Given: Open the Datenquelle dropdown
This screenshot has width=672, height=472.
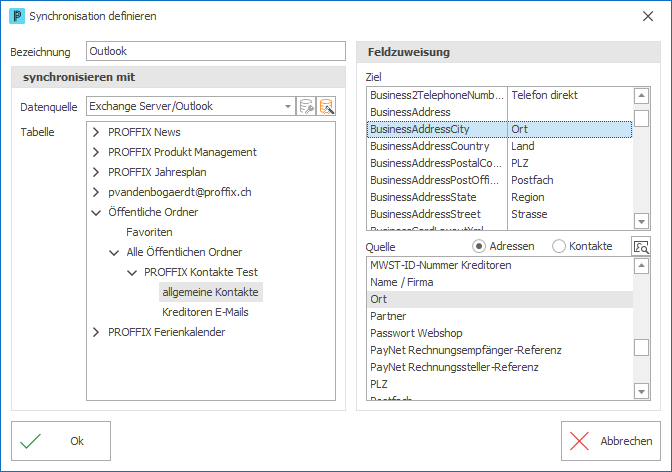Looking at the screenshot, I should click(x=288, y=106).
